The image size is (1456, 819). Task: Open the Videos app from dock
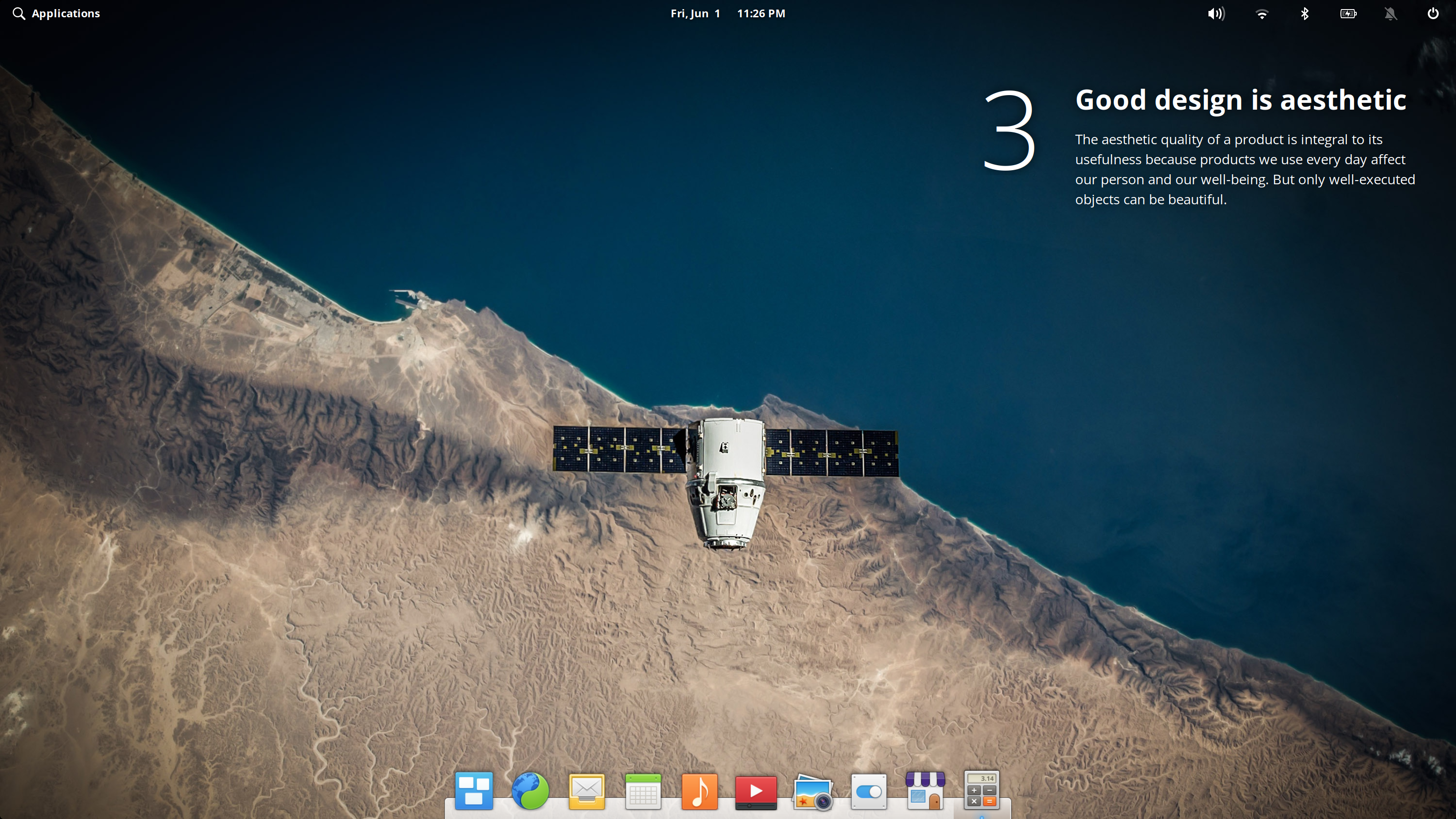pyautogui.click(x=756, y=791)
